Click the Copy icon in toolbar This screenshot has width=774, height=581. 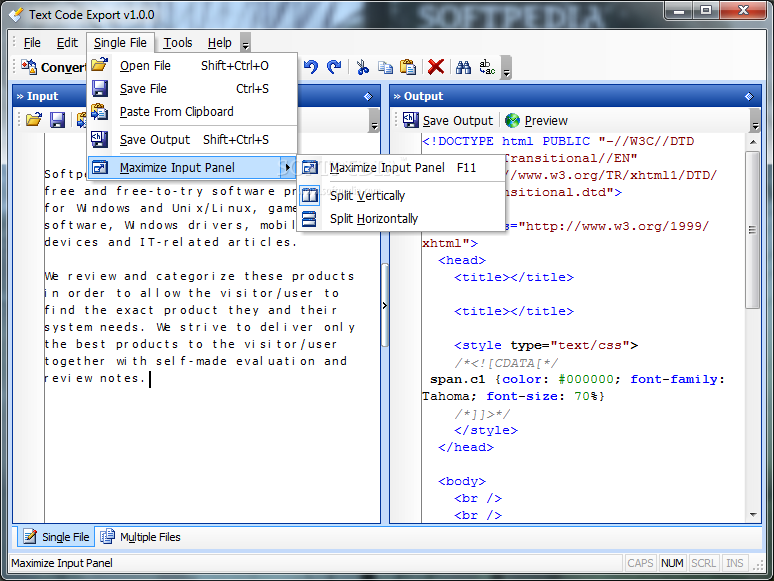tap(385, 67)
